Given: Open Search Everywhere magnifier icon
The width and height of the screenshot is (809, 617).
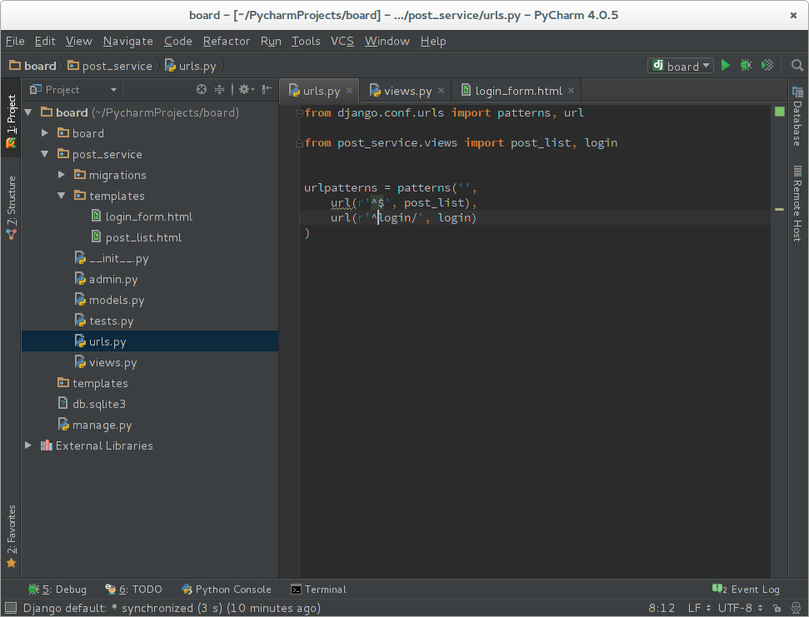Looking at the screenshot, I should pos(797,65).
